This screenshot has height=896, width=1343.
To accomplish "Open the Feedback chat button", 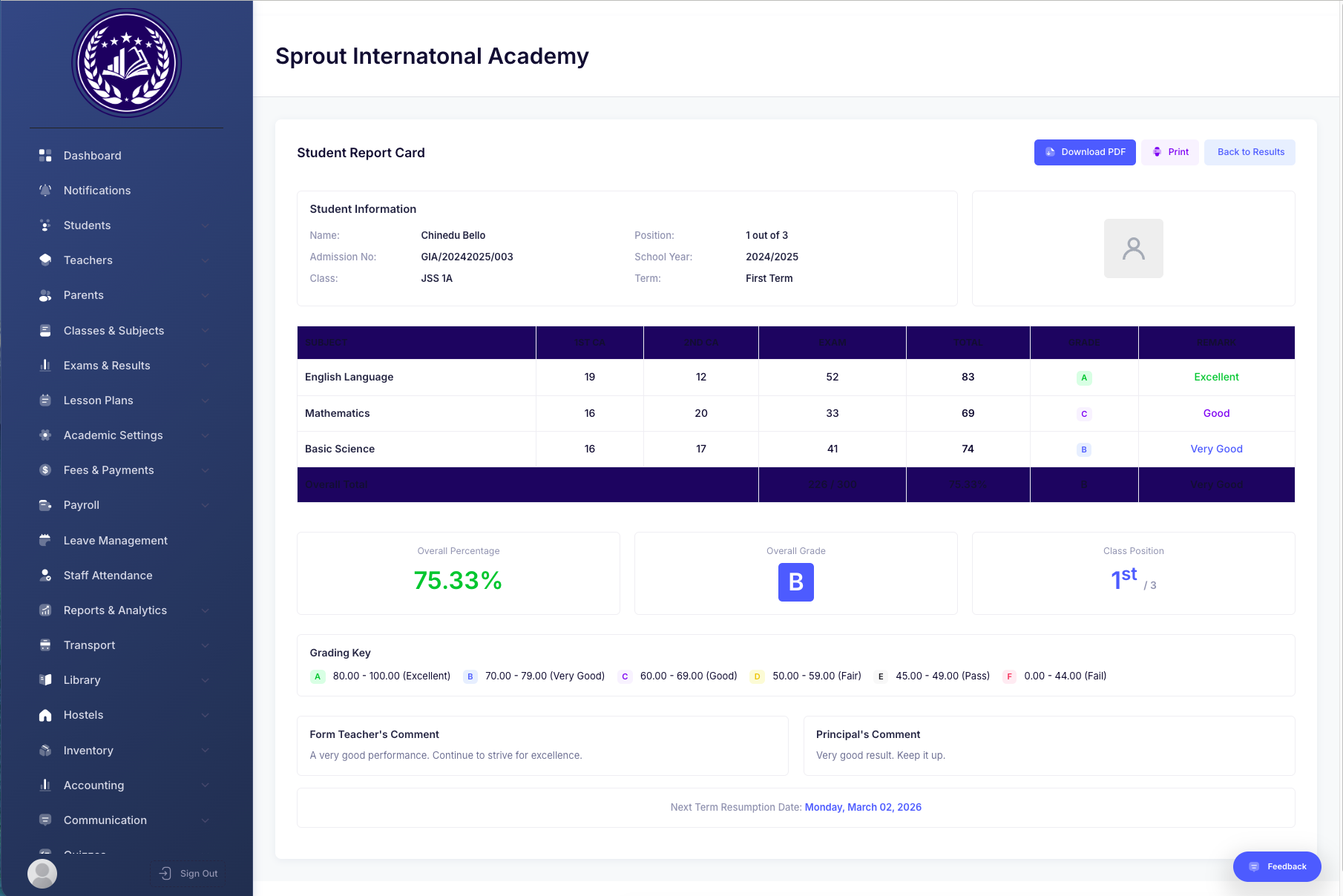I will click(x=1276, y=866).
